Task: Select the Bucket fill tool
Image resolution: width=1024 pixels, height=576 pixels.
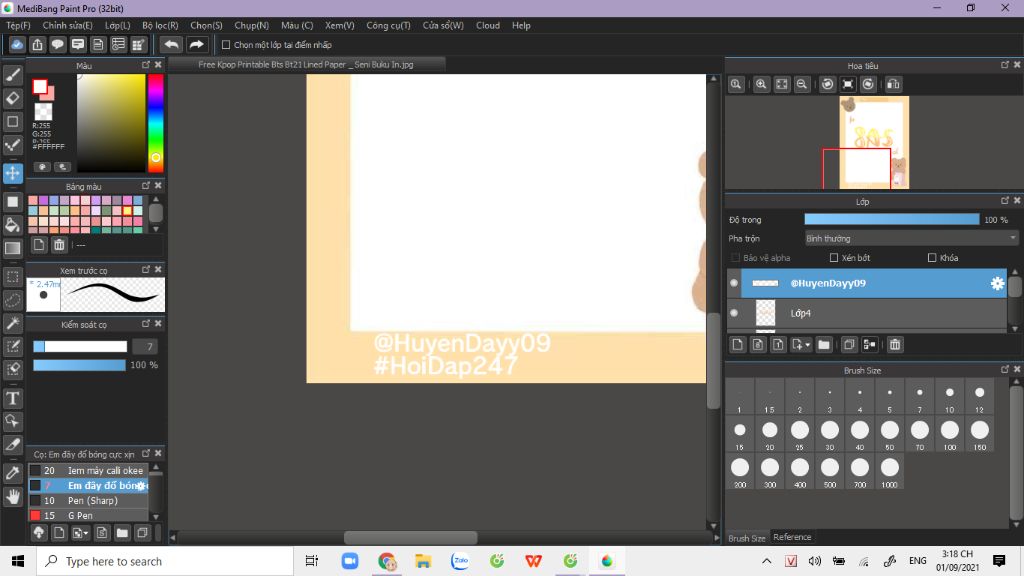Action: coord(12,225)
